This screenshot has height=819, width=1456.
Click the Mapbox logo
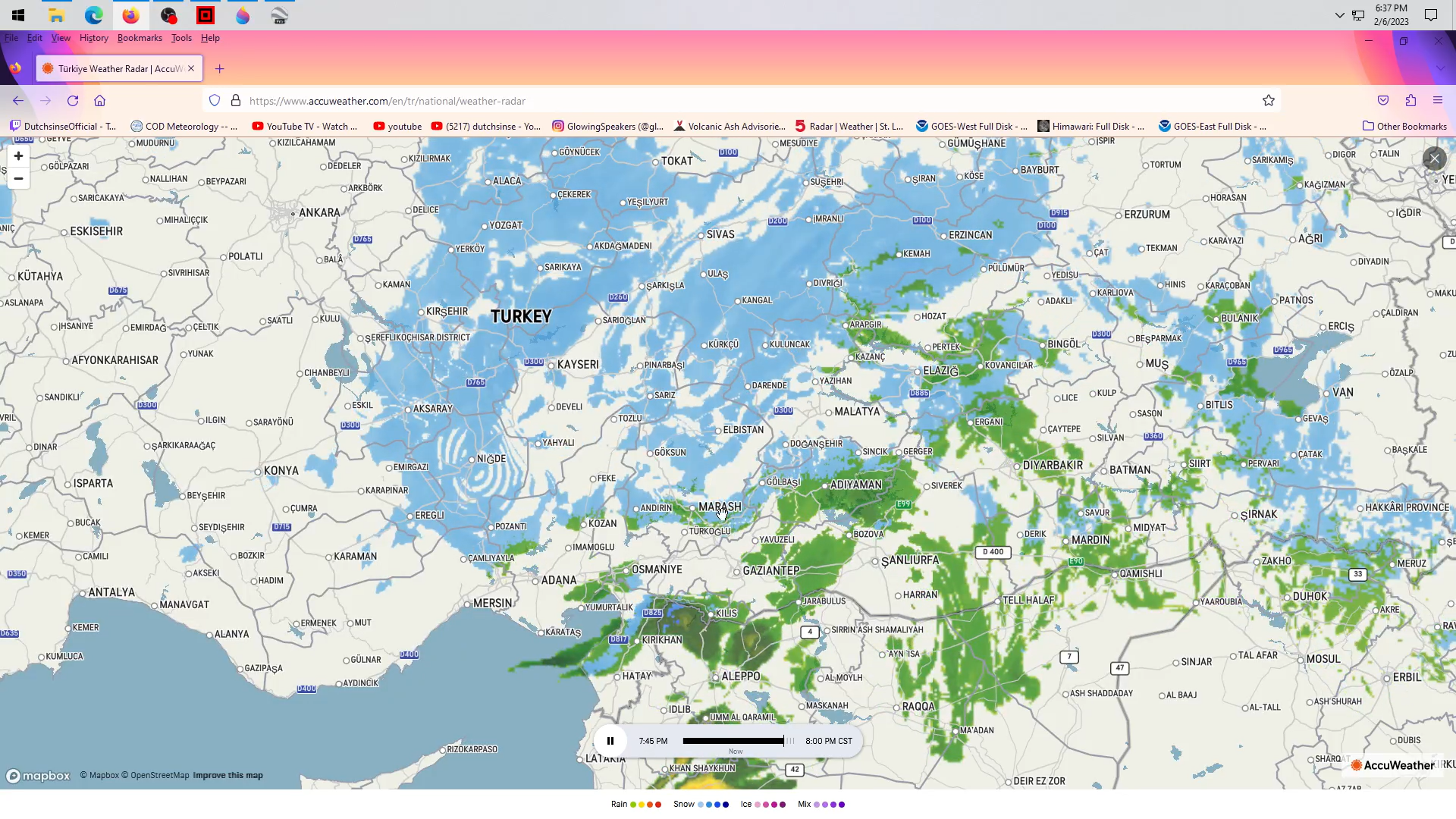(x=38, y=776)
